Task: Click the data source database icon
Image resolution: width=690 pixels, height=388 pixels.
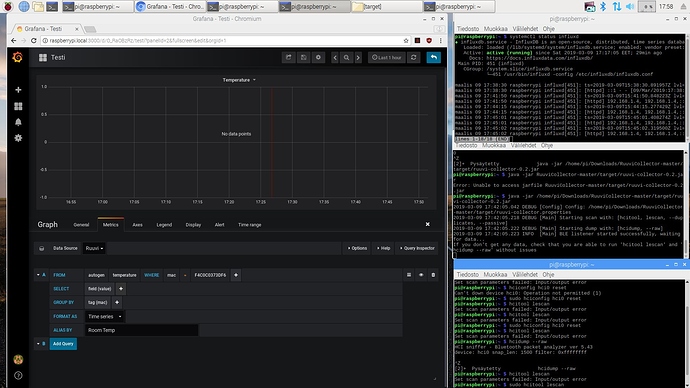Action: pyautogui.click(x=41, y=248)
